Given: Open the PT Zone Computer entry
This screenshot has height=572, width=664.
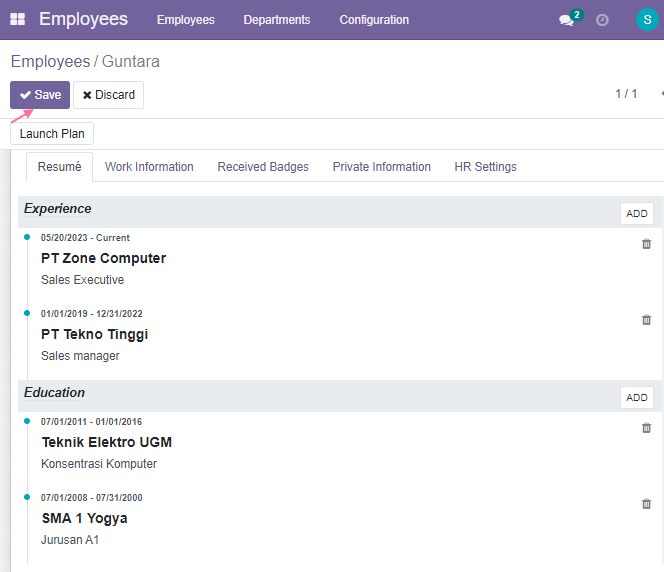Looking at the screenshot, I should [x=103, y=258].
